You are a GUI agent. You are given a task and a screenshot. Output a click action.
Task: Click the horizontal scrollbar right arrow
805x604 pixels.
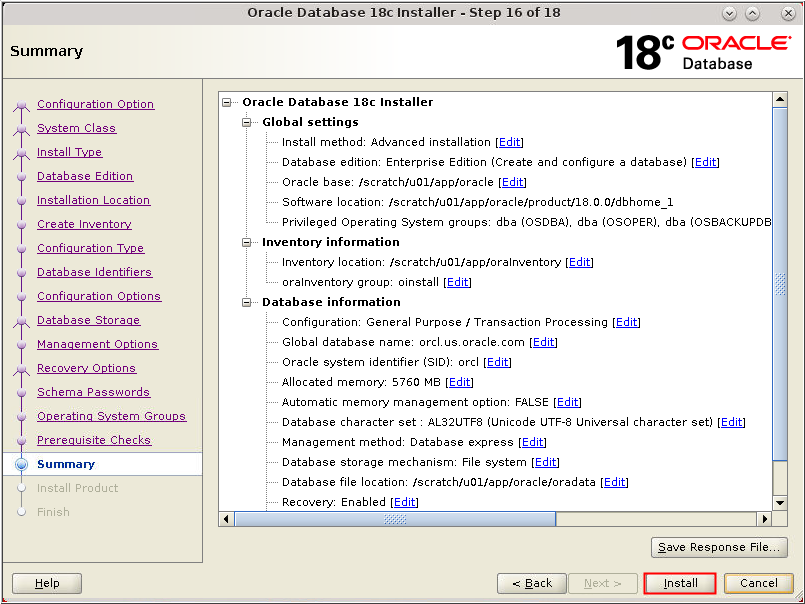point(765,519)
